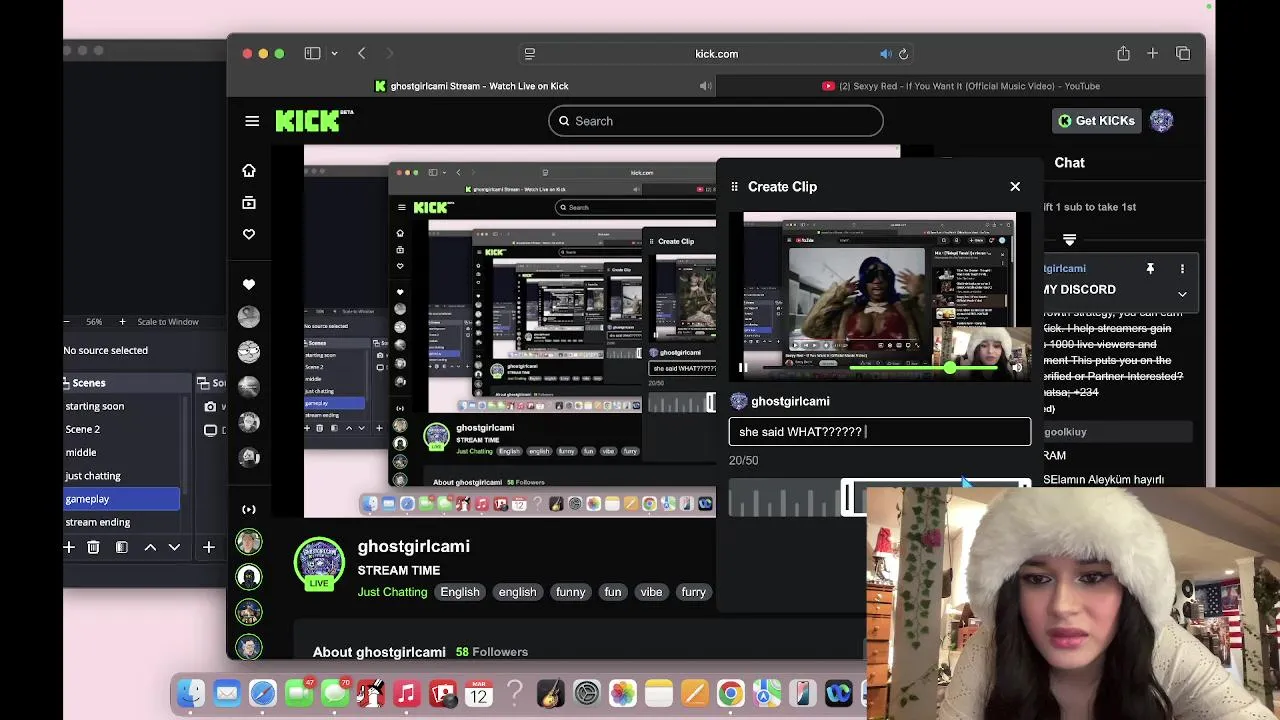Open the Safari sidebar dropdown arrow
Screen dimensions: 1280x720
(334, 54)
